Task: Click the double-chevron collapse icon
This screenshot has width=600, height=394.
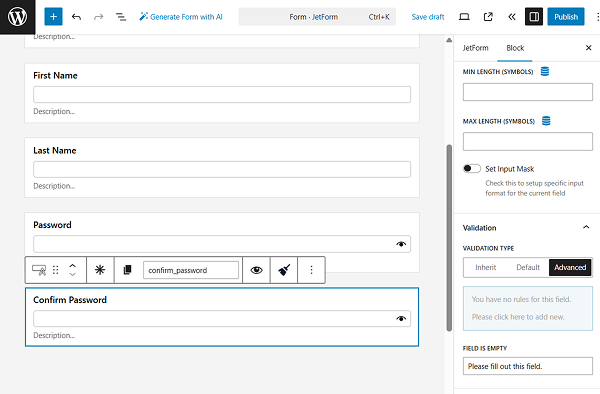Action: coord(512,17)
